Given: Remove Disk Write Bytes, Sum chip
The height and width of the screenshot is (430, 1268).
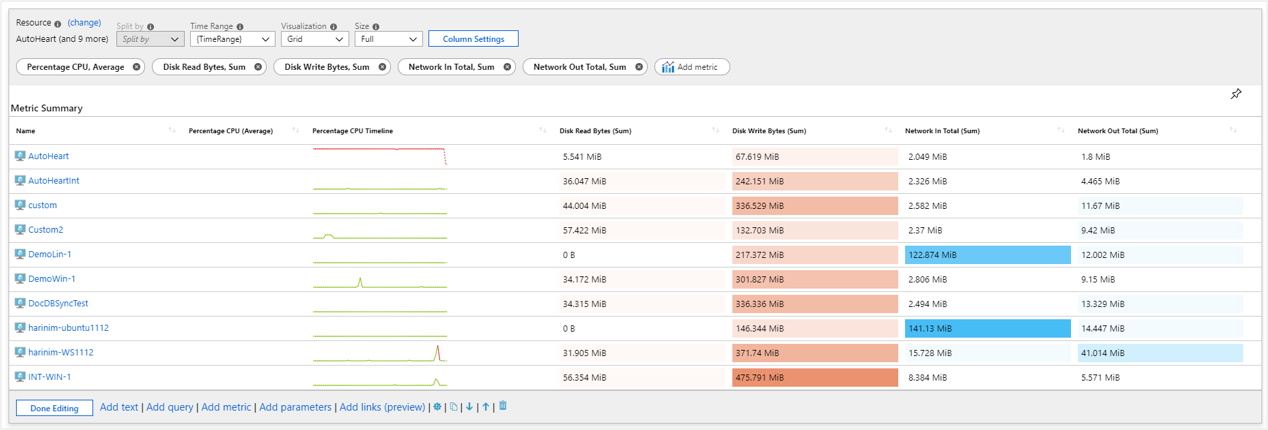Looking at the screenshot, I should point(380,67).
